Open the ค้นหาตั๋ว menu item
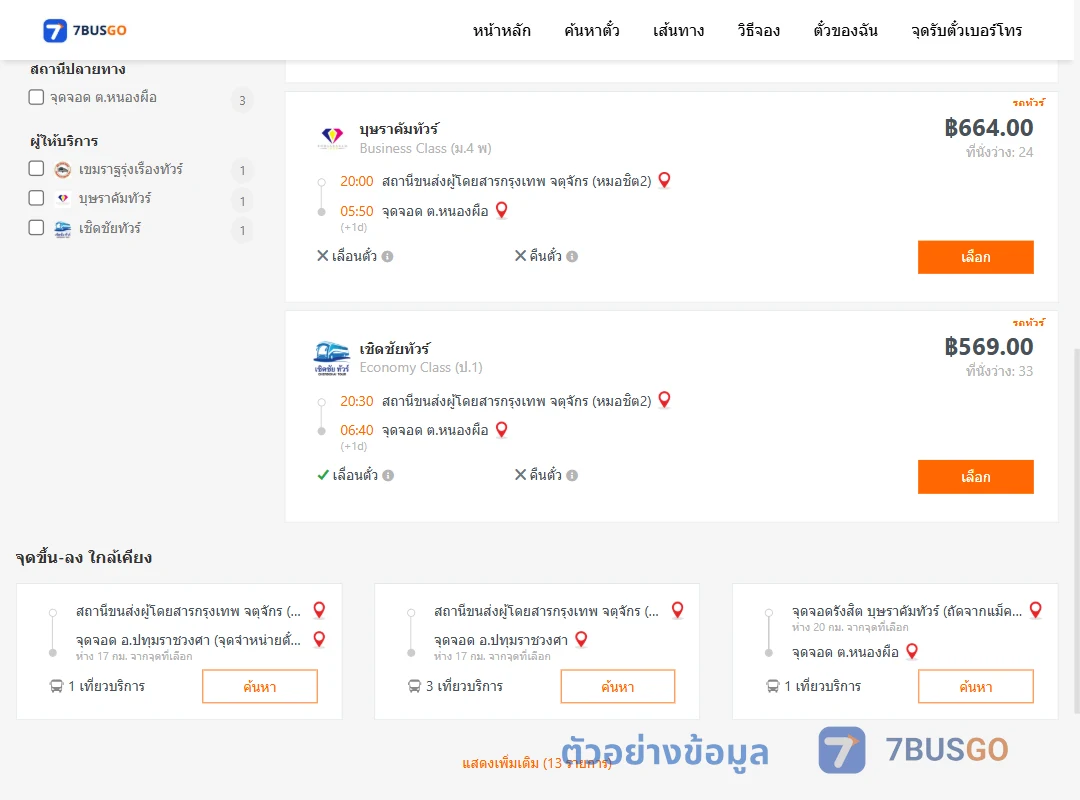Screen dimensions: 1080x800 592,30
